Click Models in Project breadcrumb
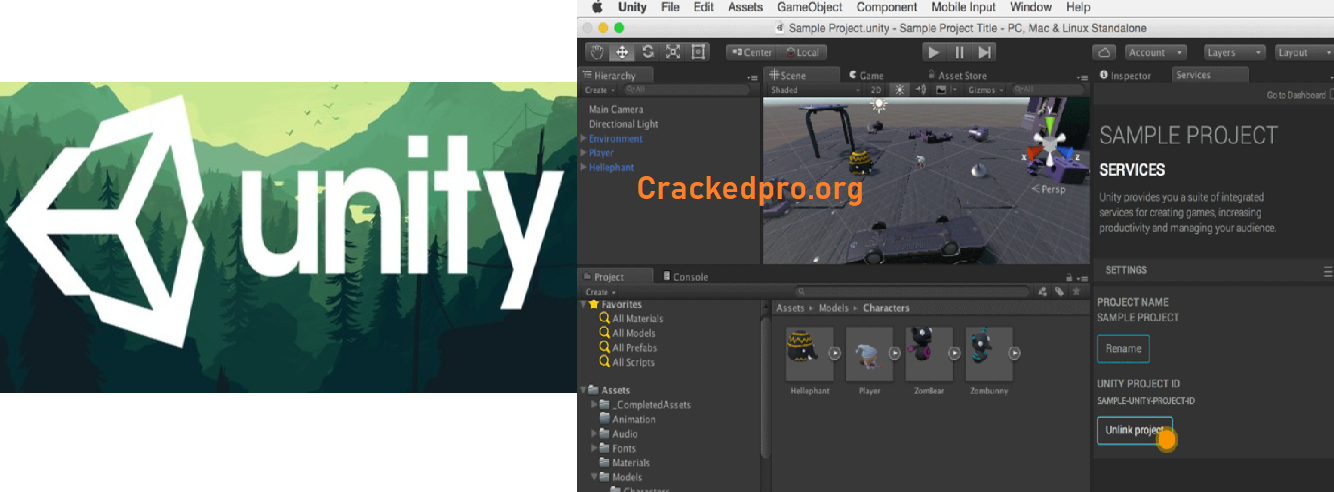1334x492 pixels. coord(834,308)
